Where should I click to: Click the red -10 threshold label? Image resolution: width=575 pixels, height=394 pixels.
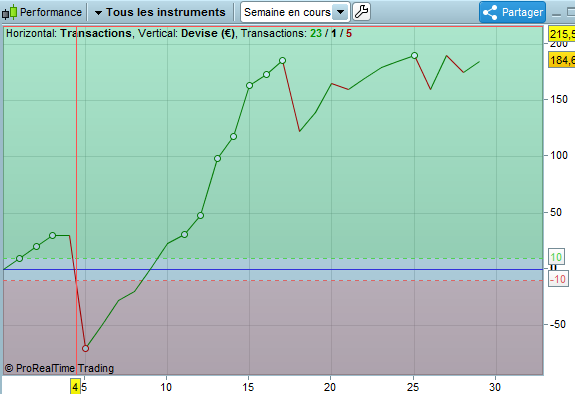pos(558,280)
